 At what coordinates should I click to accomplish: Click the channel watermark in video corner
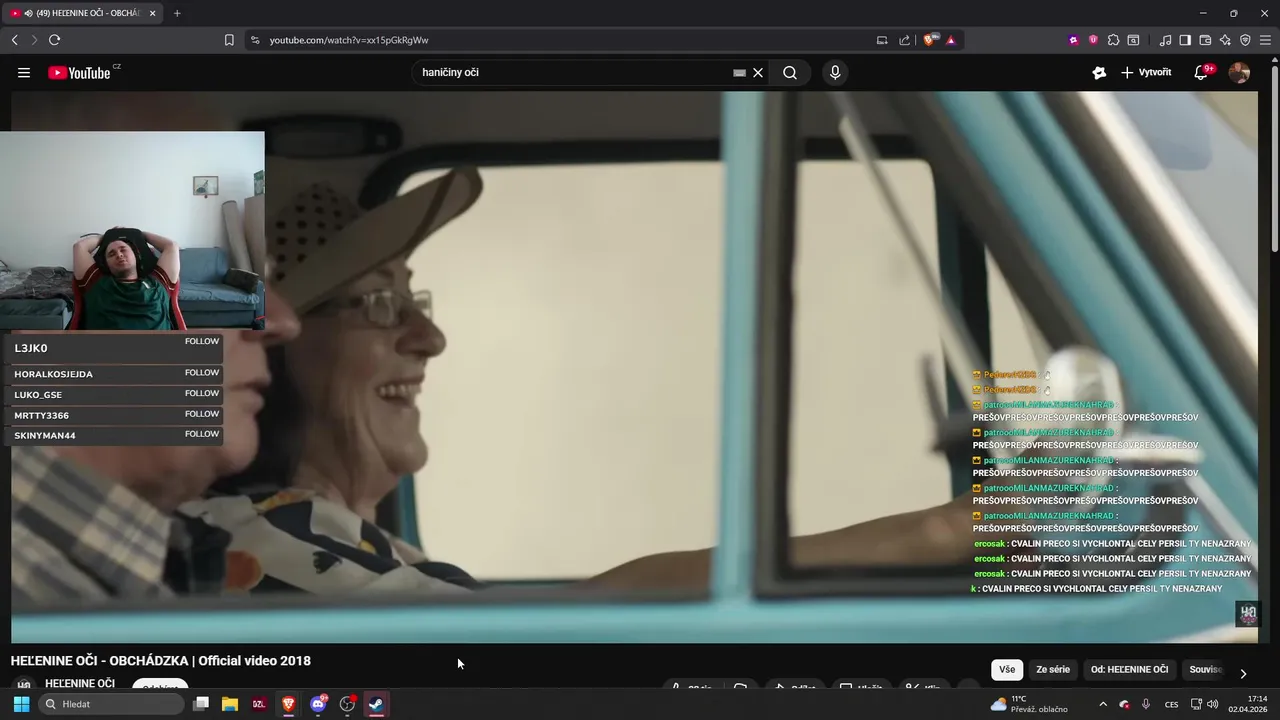1247,614
